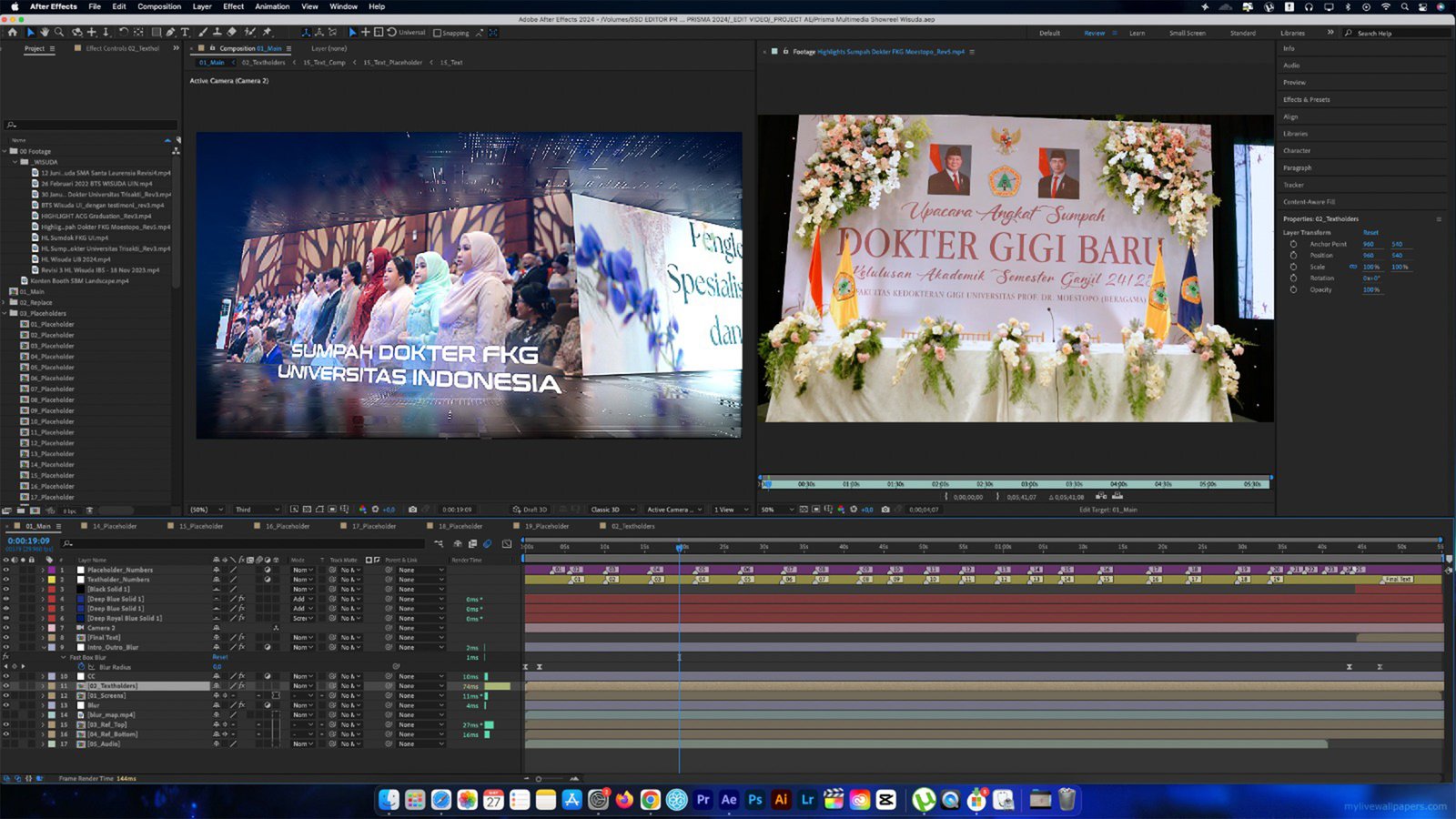Select the Pen tool
1456x819 pixels.
click(170, 32)
